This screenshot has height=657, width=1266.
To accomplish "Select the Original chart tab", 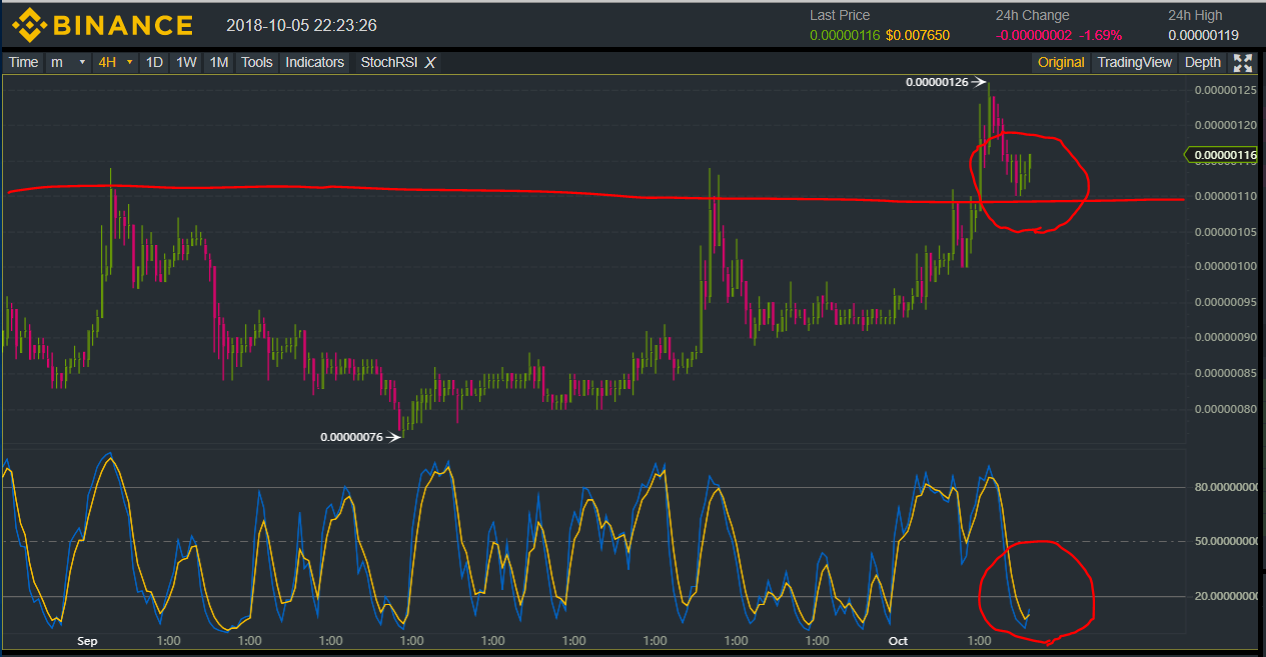I will tap(1060, 62).
